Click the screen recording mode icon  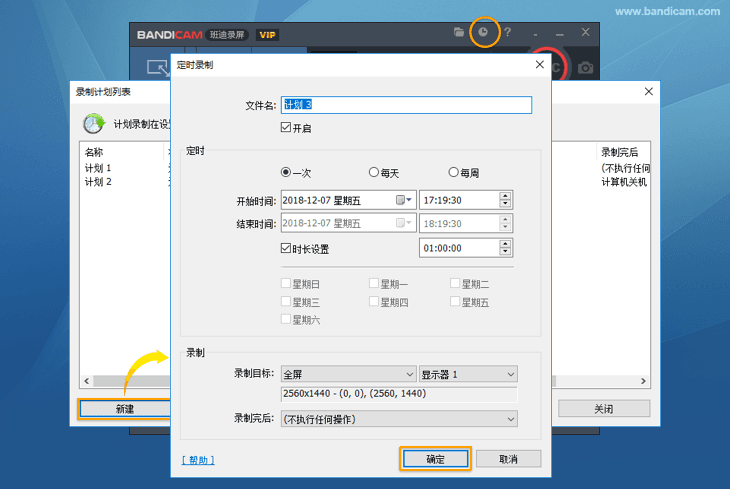157,68
